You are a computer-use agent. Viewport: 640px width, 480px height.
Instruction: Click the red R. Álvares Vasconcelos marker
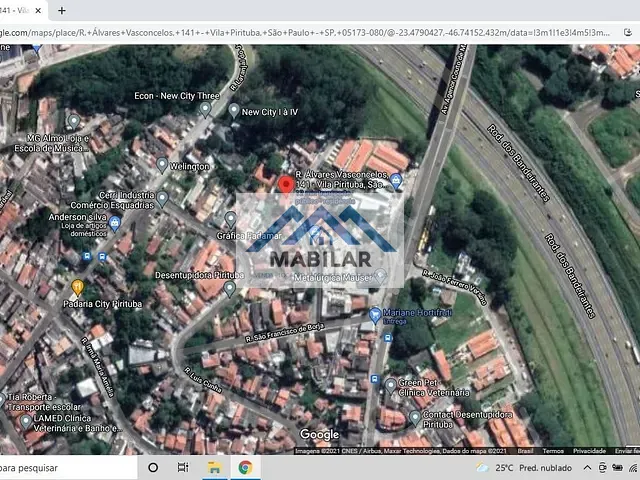pyautogui.click(x=286, y=185)
